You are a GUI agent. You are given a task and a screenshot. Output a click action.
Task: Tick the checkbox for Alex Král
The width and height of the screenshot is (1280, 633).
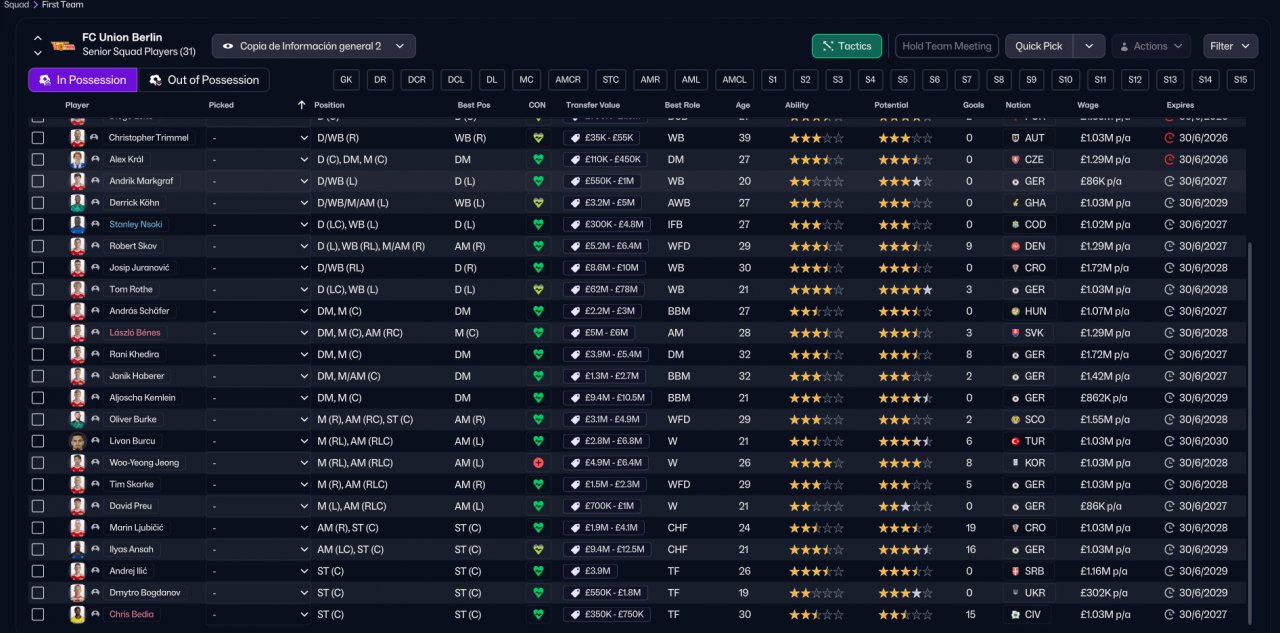click(38, 159)
